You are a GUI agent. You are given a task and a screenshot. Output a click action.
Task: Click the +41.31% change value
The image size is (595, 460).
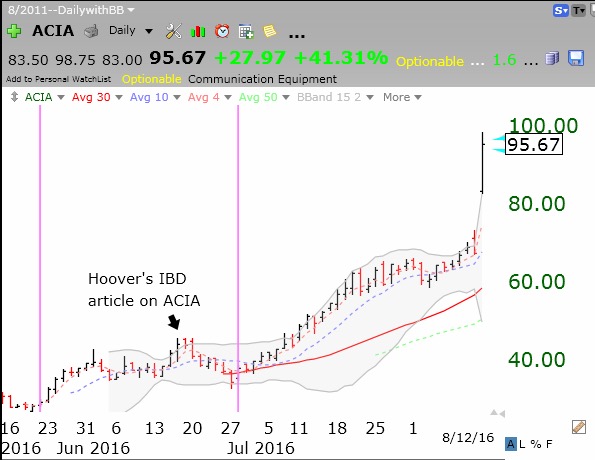pyautogui.click(x=341, y=58)
